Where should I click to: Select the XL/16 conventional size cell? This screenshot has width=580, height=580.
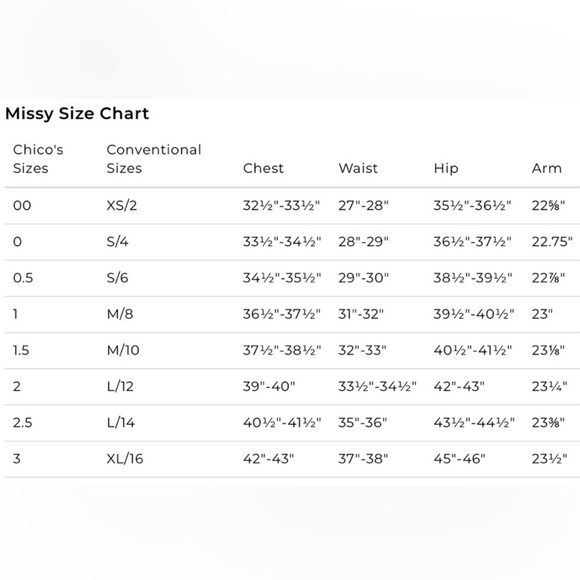point(125,459)
